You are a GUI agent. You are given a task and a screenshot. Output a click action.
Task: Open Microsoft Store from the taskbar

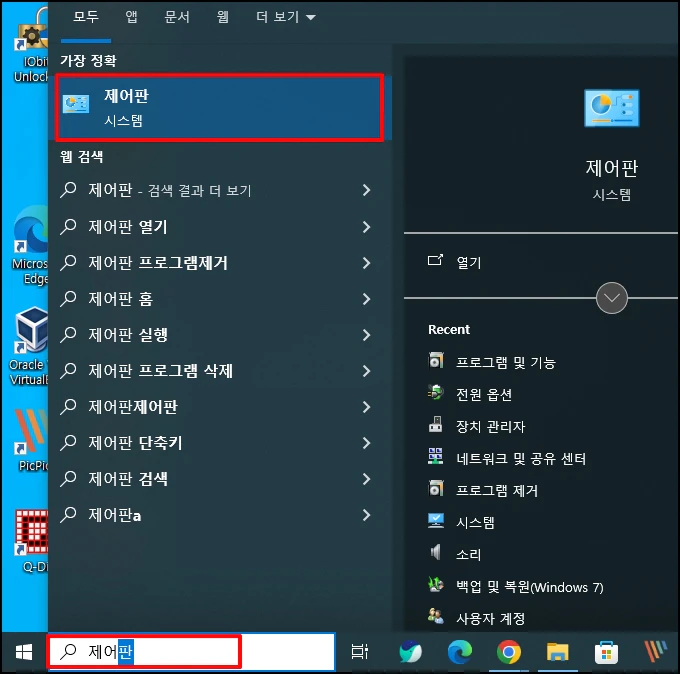click(606, 652)
